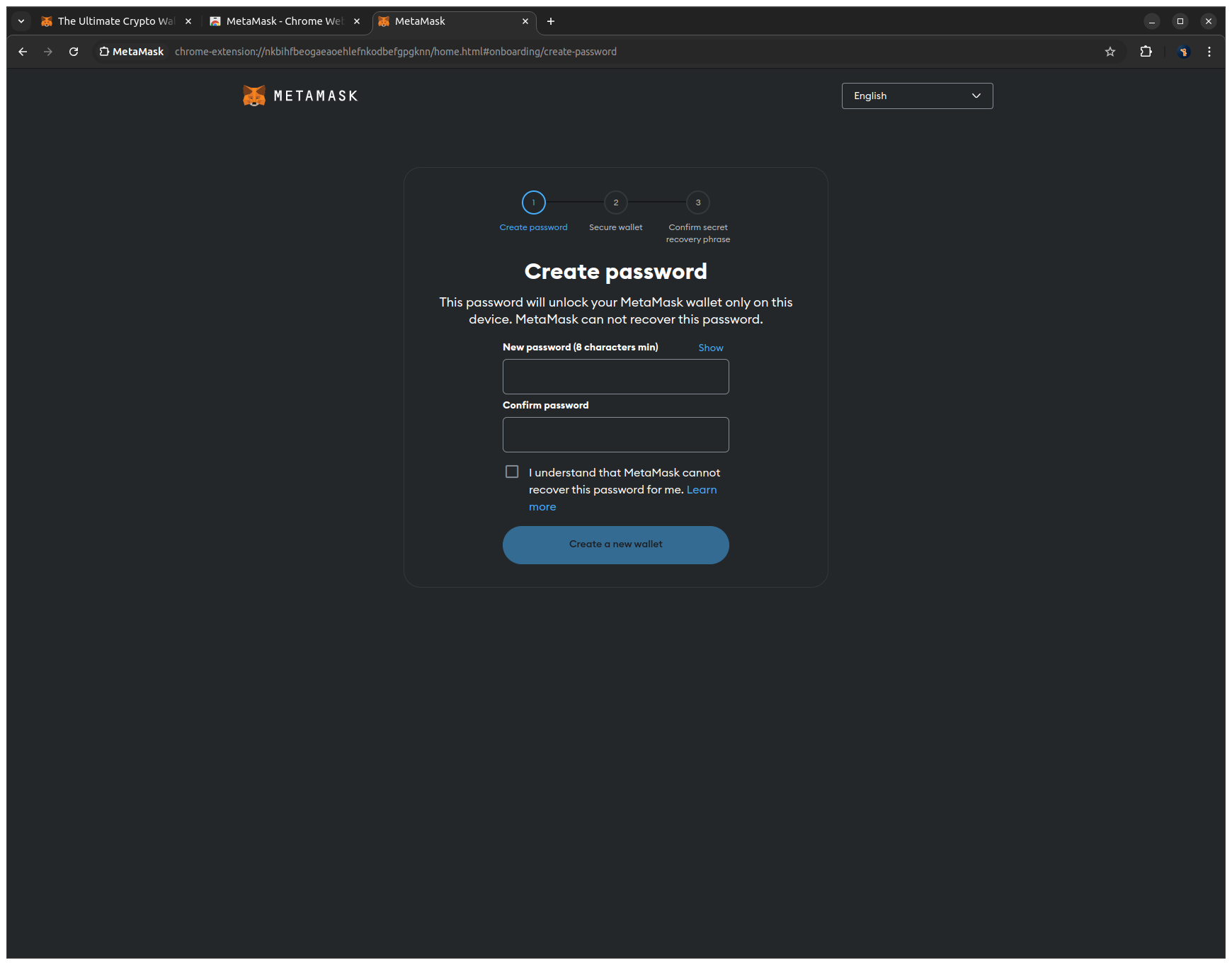Close the 'MetaMask - Chrome Web Store' tab

click(x=357, y=21)
